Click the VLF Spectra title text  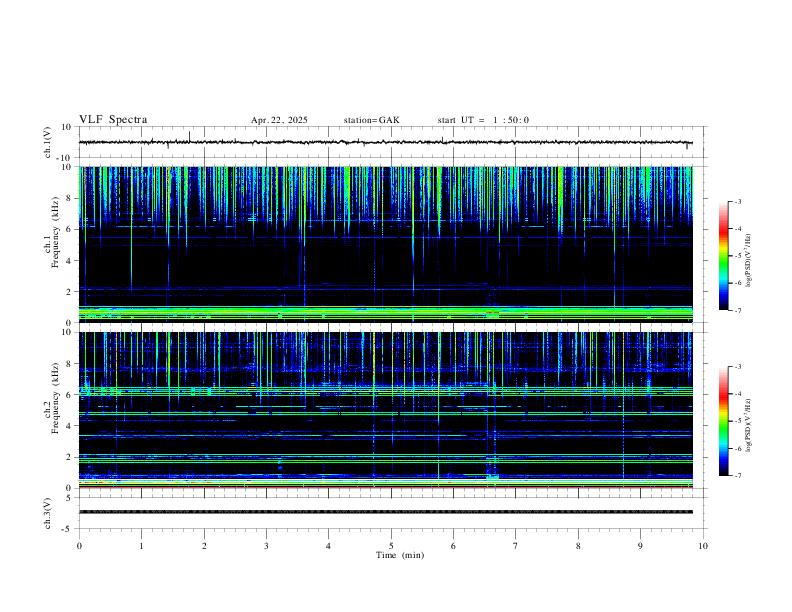(x=113, y=120)
